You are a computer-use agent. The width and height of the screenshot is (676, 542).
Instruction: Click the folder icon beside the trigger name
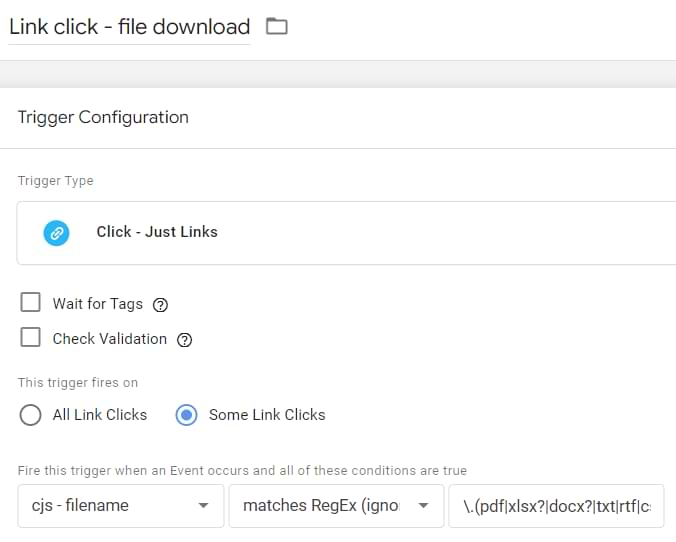point(276,27)
